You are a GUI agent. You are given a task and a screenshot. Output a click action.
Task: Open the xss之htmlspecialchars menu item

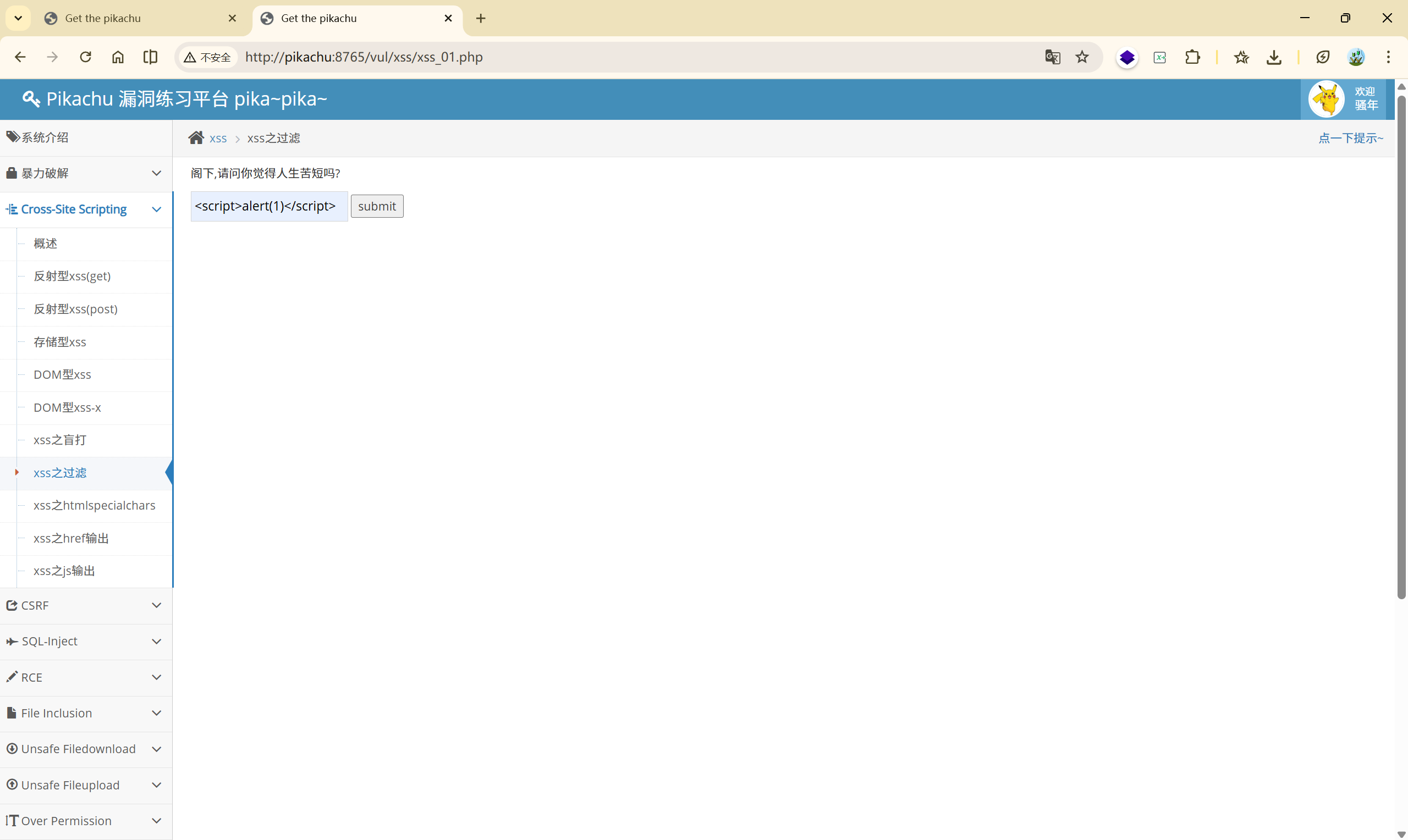(x=94, y=505)
